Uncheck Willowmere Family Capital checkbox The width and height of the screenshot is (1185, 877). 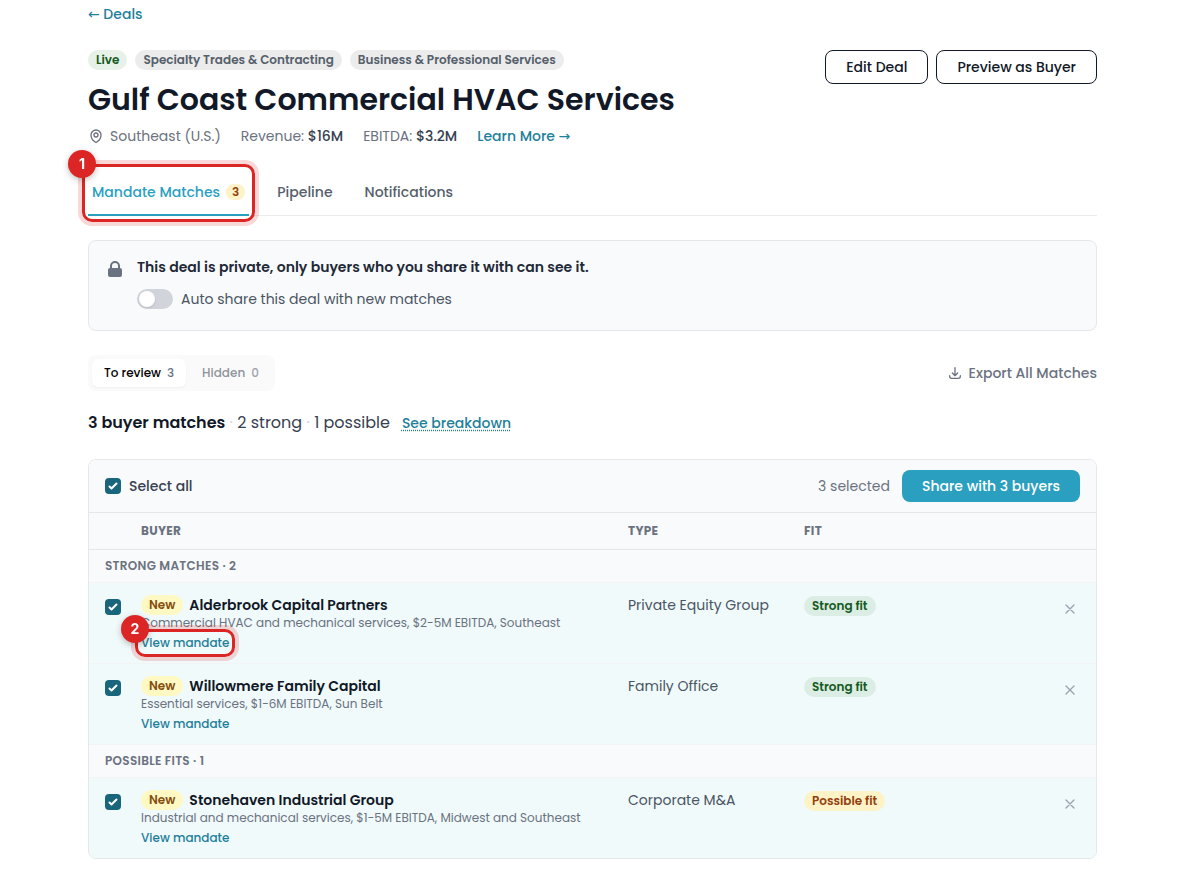pos(113,688)
